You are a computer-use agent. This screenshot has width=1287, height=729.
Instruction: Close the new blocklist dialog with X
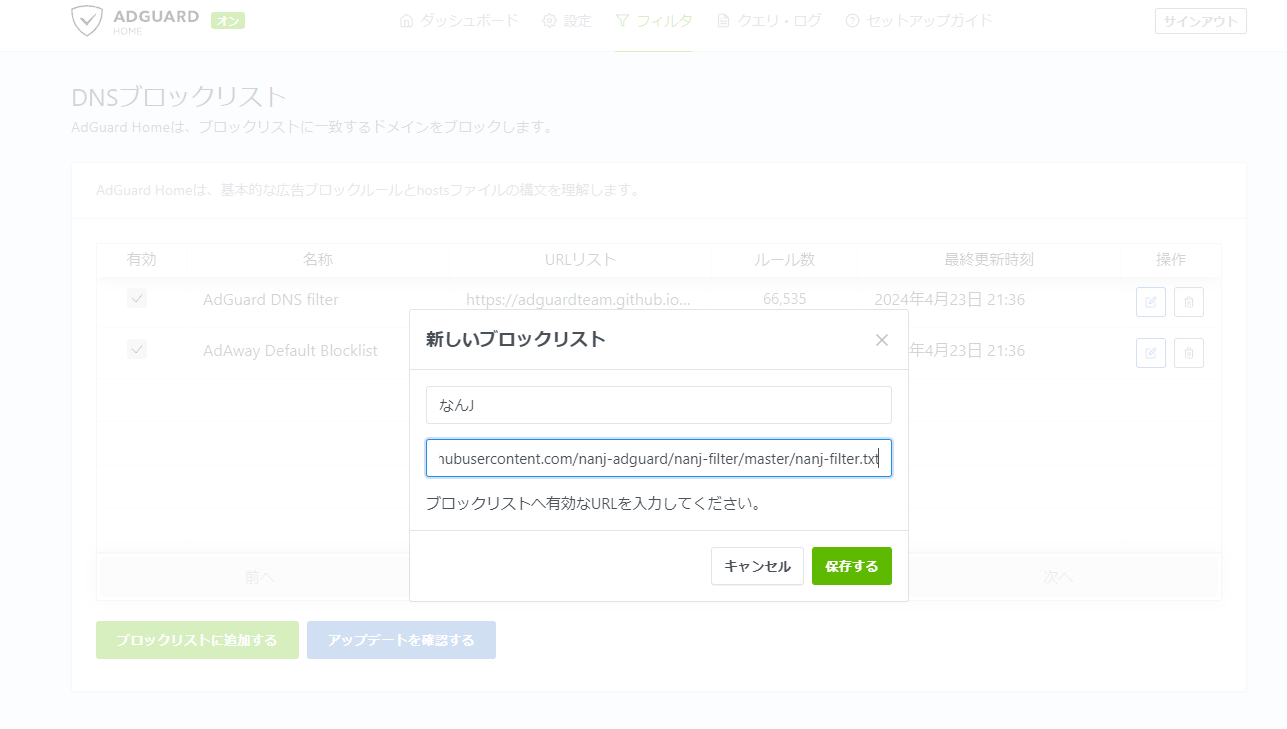pos(882,340)
